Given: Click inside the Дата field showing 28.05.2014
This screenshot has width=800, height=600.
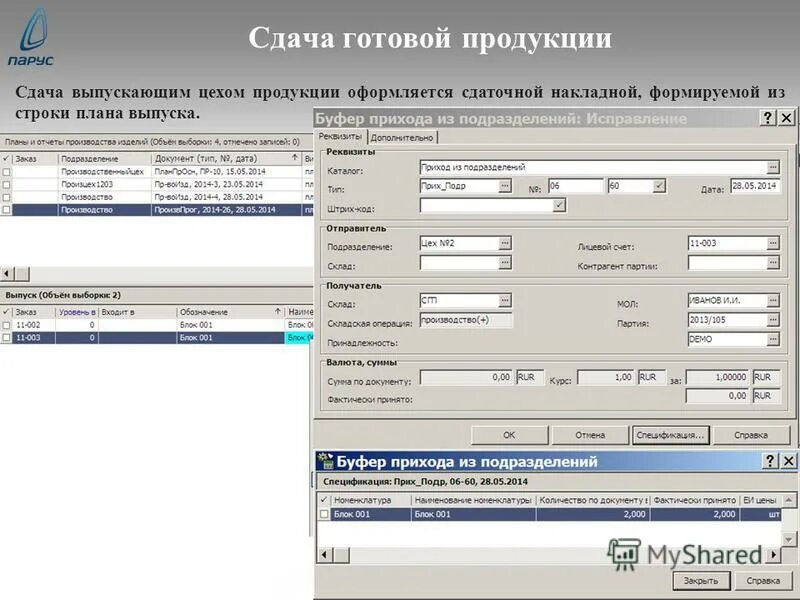Looking at the screenshot, I should pos(755,188).
